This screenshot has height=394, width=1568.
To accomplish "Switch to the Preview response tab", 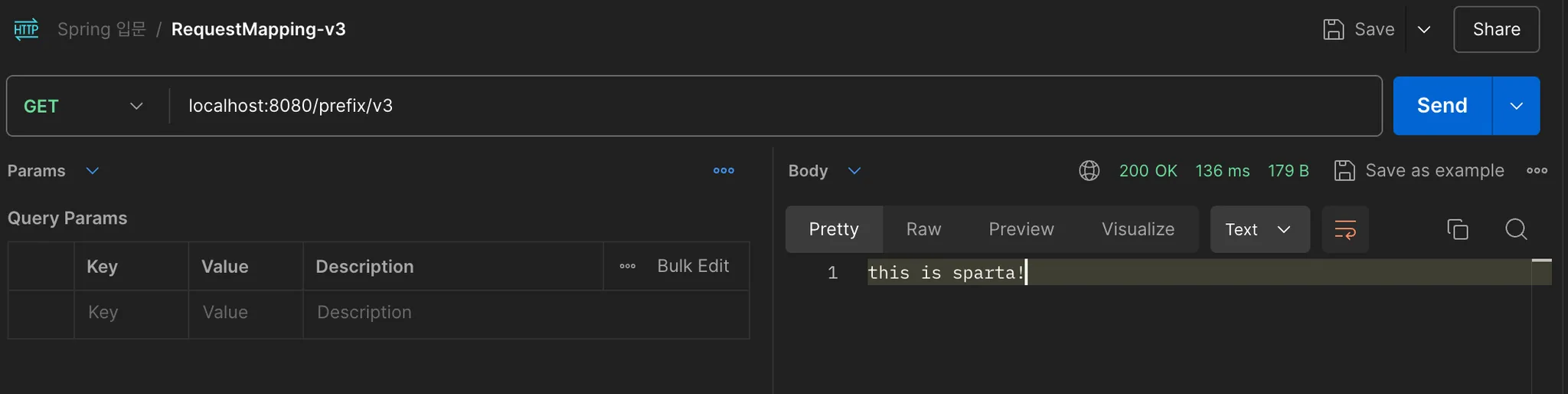I will tap(1021, 229).
